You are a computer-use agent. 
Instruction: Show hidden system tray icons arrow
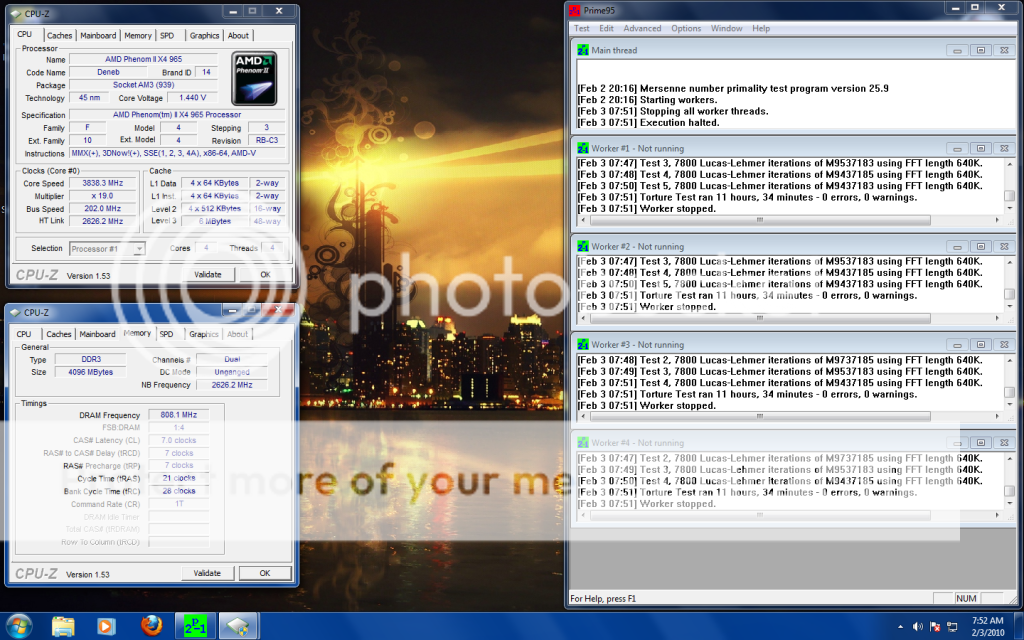pos(899,626)
